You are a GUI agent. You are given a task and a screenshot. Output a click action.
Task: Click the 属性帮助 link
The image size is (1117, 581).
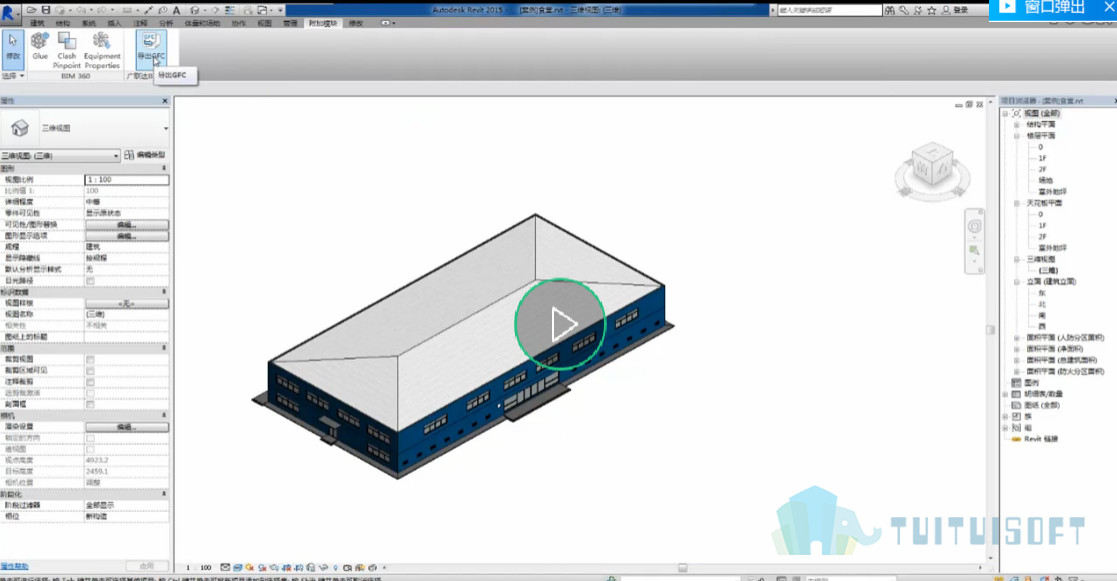(14, 567)
